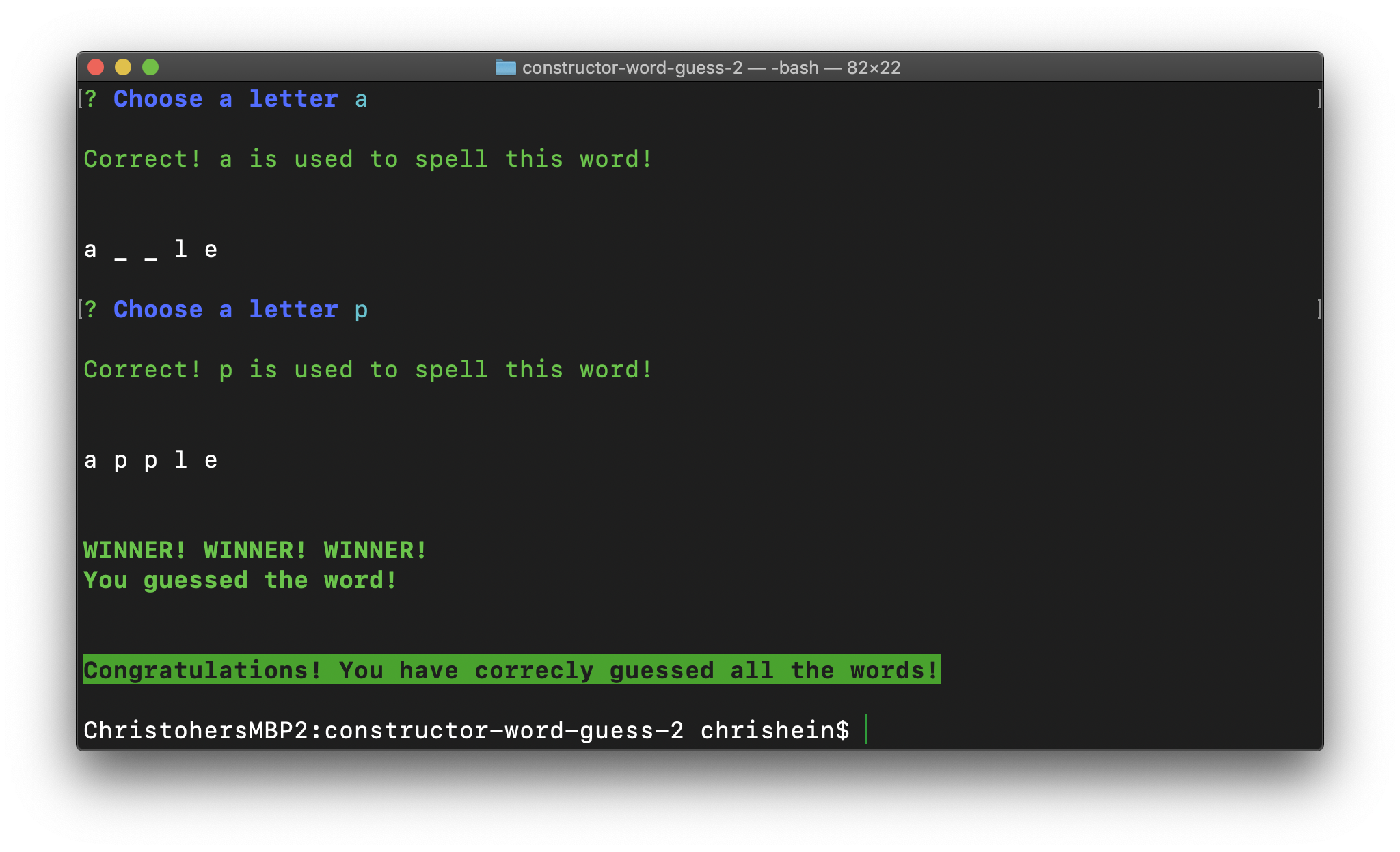The image size is (1400, 852).
Task: Click the typed letter a after first prompt
Action: point(361,100)
